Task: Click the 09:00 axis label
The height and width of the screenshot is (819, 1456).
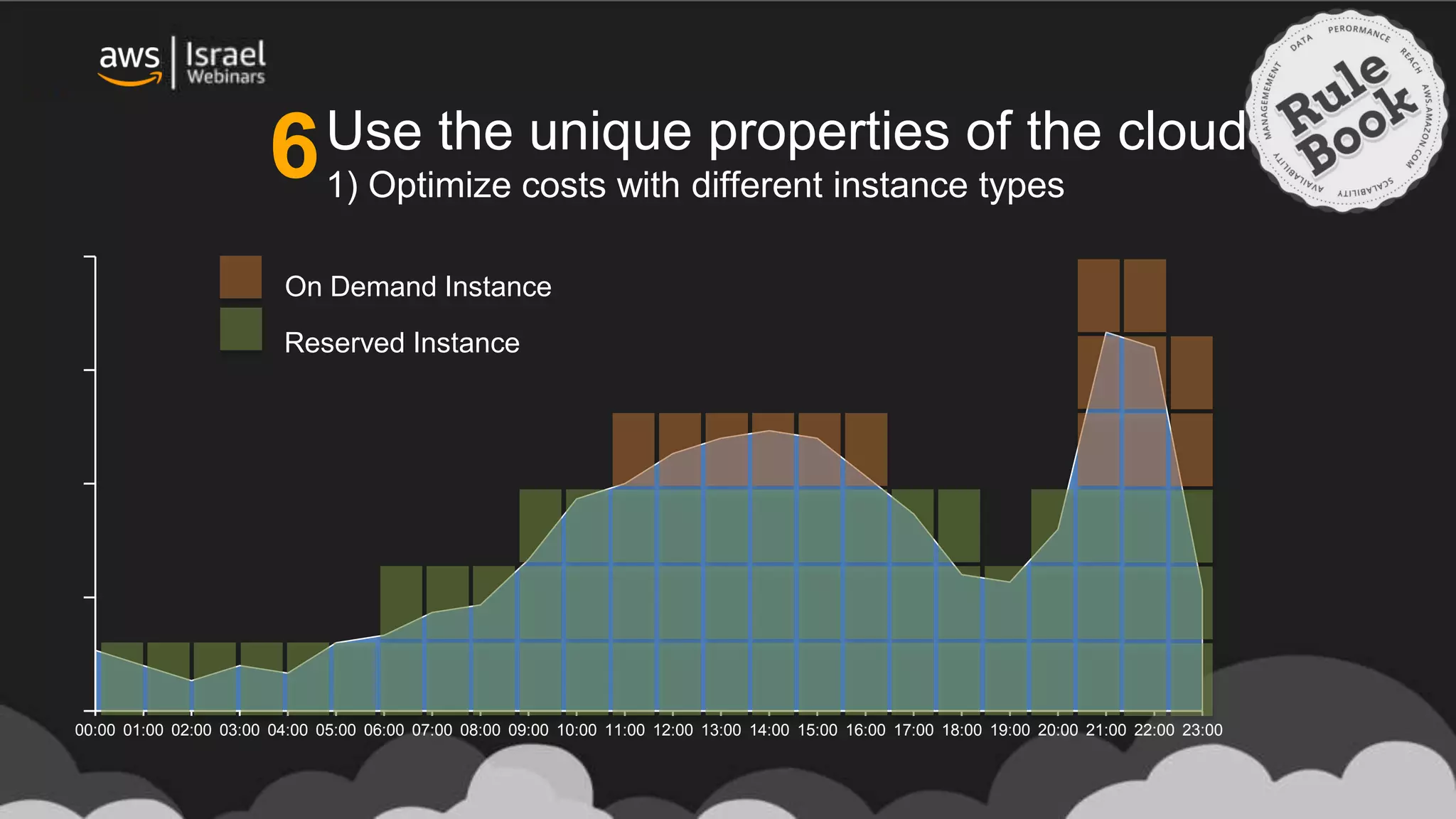Action: tap(528, 730)
